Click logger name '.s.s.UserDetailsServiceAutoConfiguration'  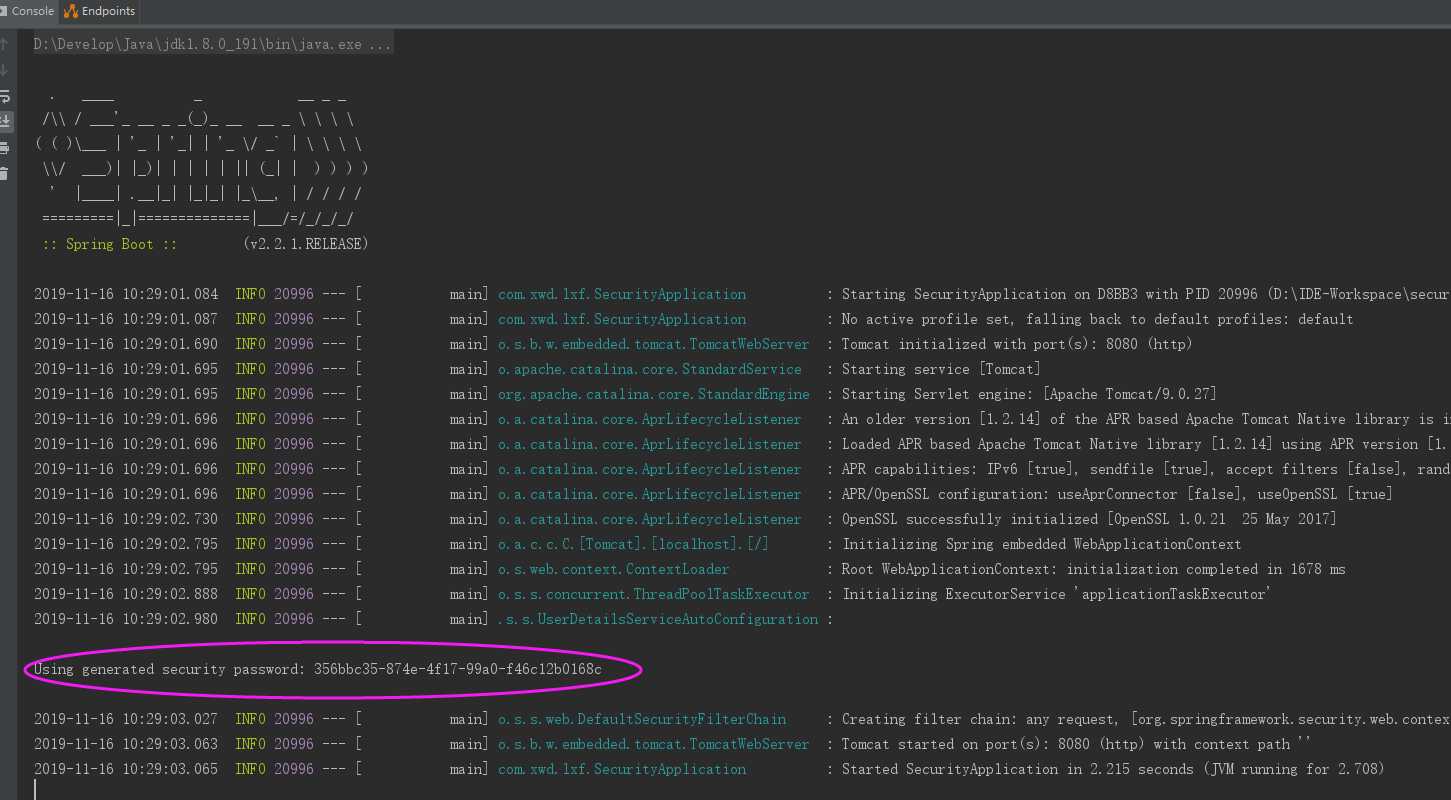(658, 619)
